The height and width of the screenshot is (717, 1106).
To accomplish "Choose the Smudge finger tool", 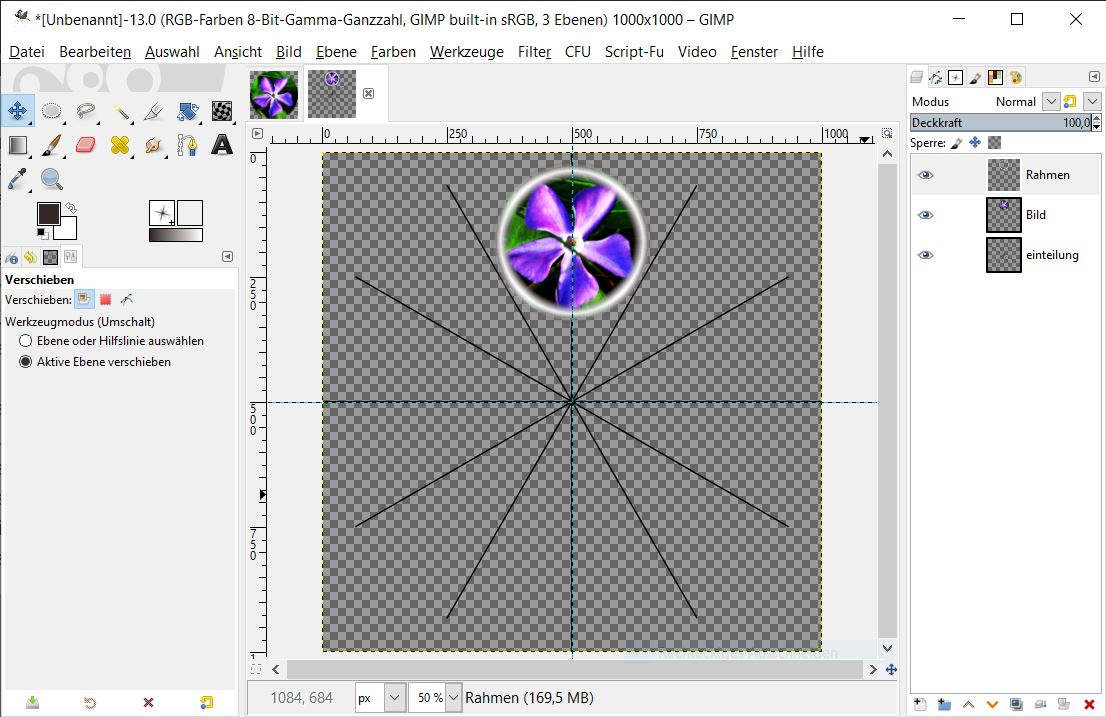I will [154, 145].
